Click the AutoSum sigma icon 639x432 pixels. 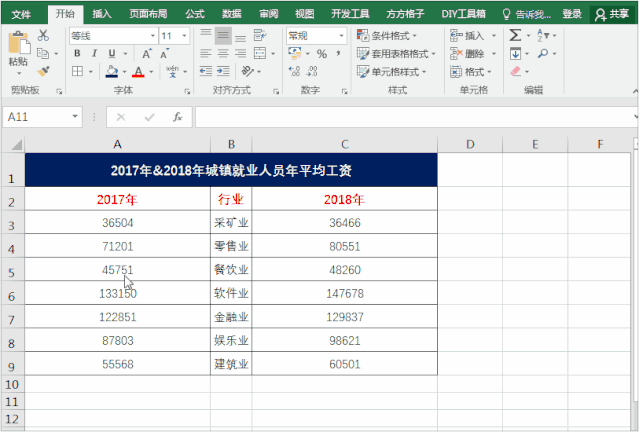pos(515,35)
